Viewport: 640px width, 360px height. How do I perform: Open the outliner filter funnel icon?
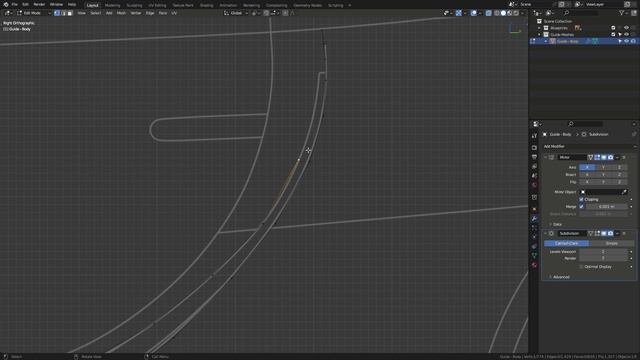(x=622, y=13)
